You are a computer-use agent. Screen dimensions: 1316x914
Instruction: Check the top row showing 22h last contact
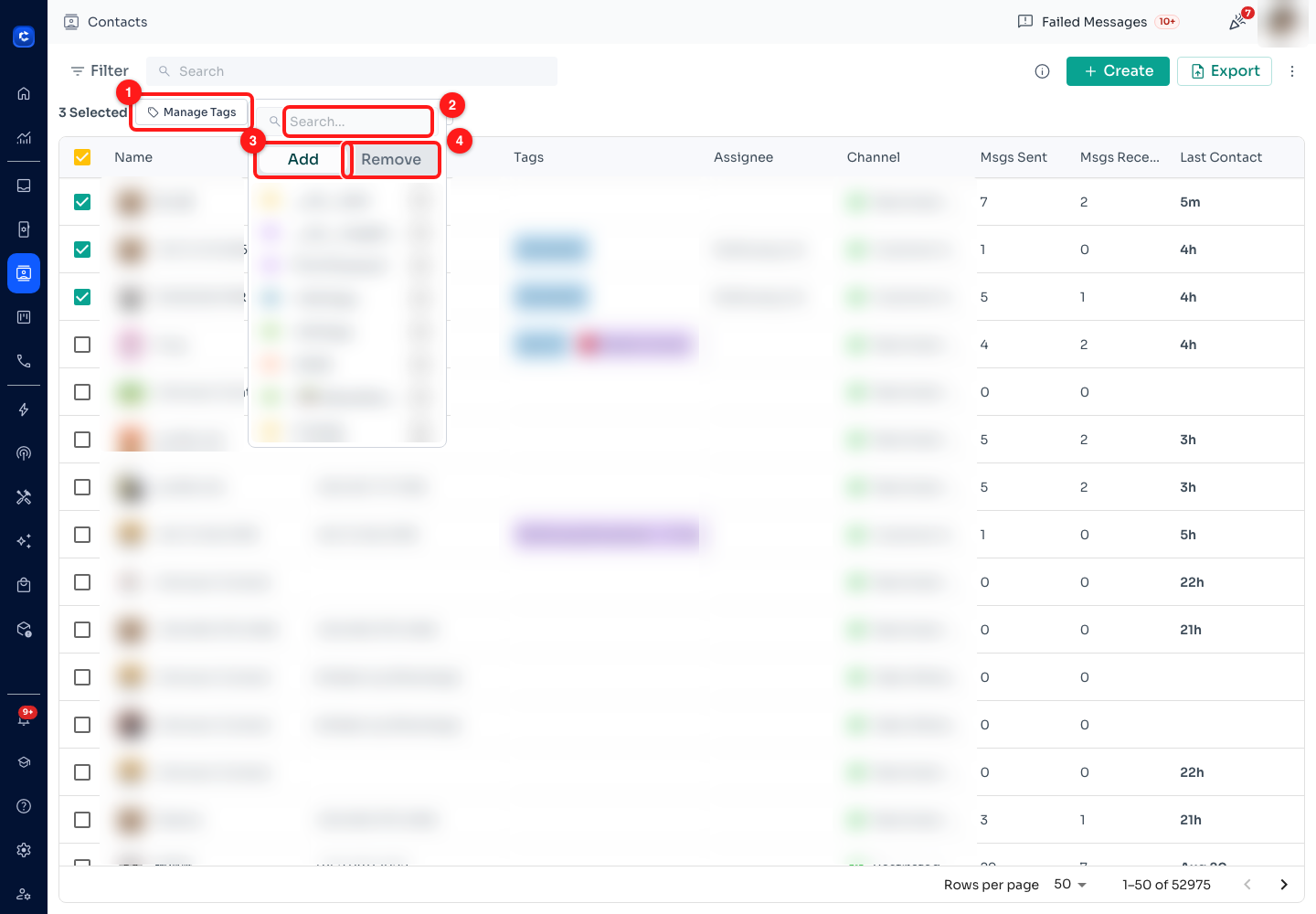click(x=82, y=582)
